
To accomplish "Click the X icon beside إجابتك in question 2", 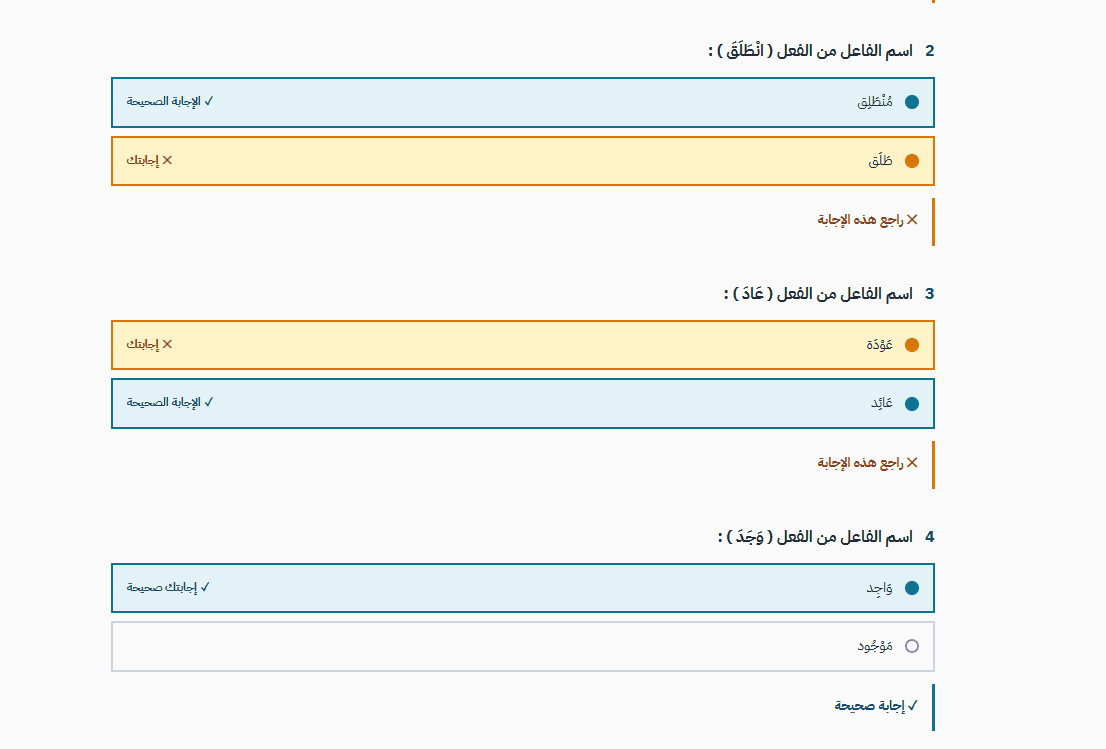I will click(x=167, y=160).
